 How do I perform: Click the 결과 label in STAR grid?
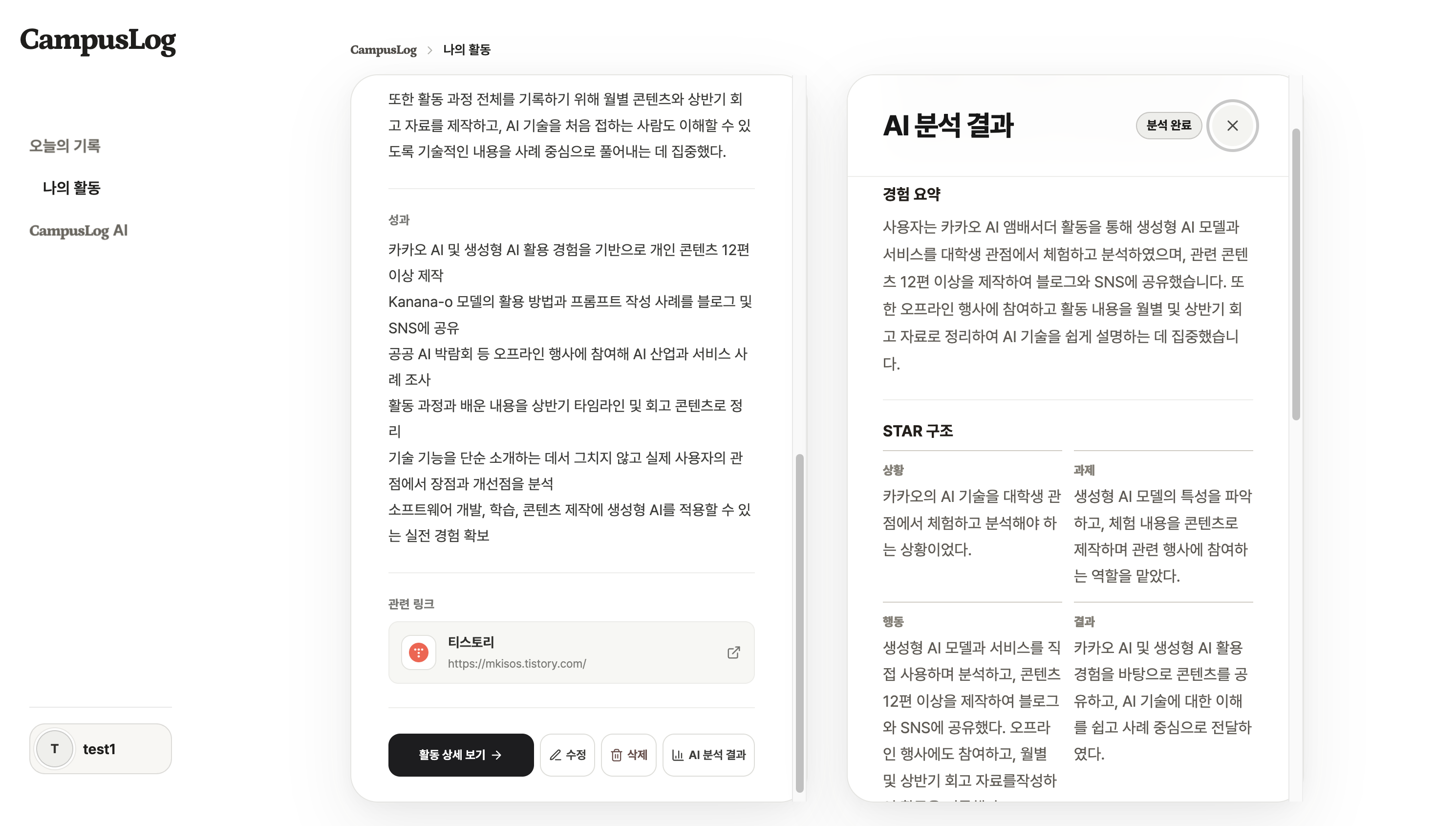[x=1084, y=621]
